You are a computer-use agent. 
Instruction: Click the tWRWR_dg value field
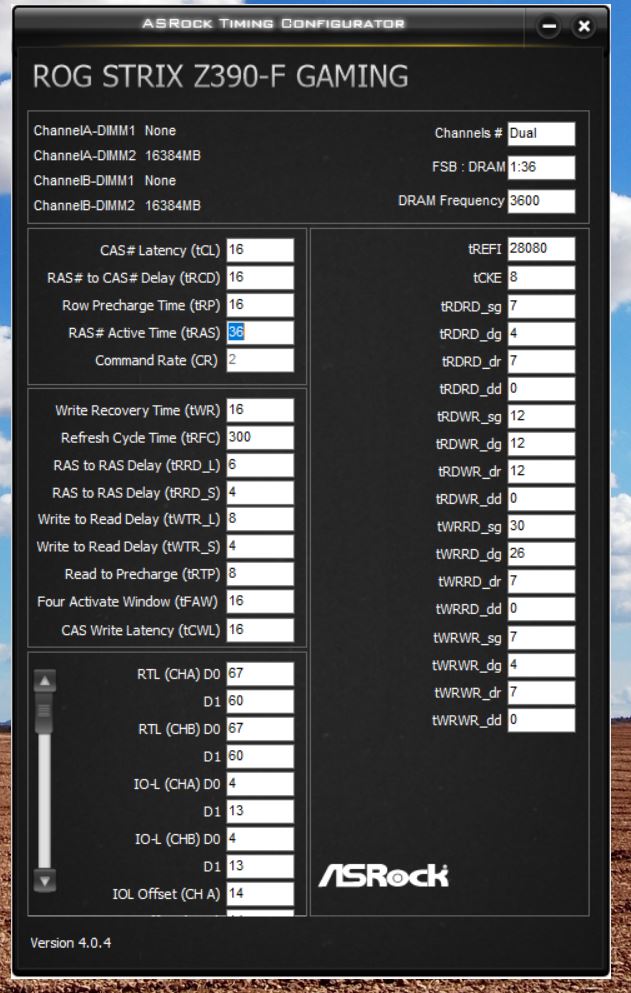click(541, 665)
